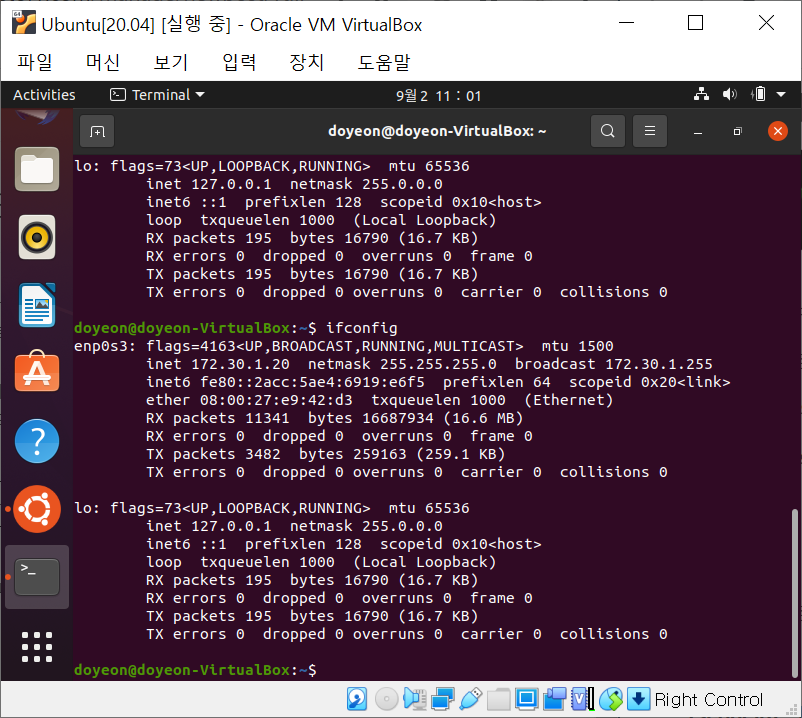This screenshot has height=718, width=802.
Task: Open Files from the Ubuntu dock
Action: 37,169
